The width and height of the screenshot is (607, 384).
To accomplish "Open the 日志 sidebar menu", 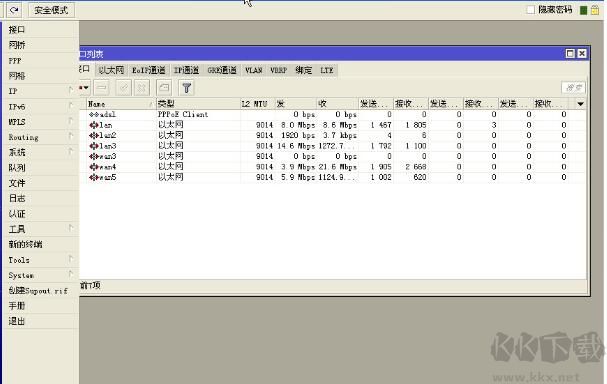I will [40, 198].
